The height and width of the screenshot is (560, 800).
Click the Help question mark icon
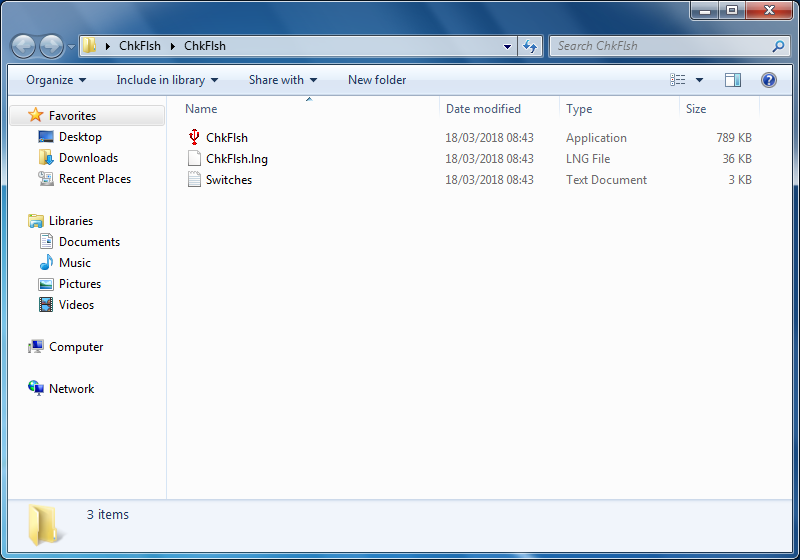coord(768,80)
